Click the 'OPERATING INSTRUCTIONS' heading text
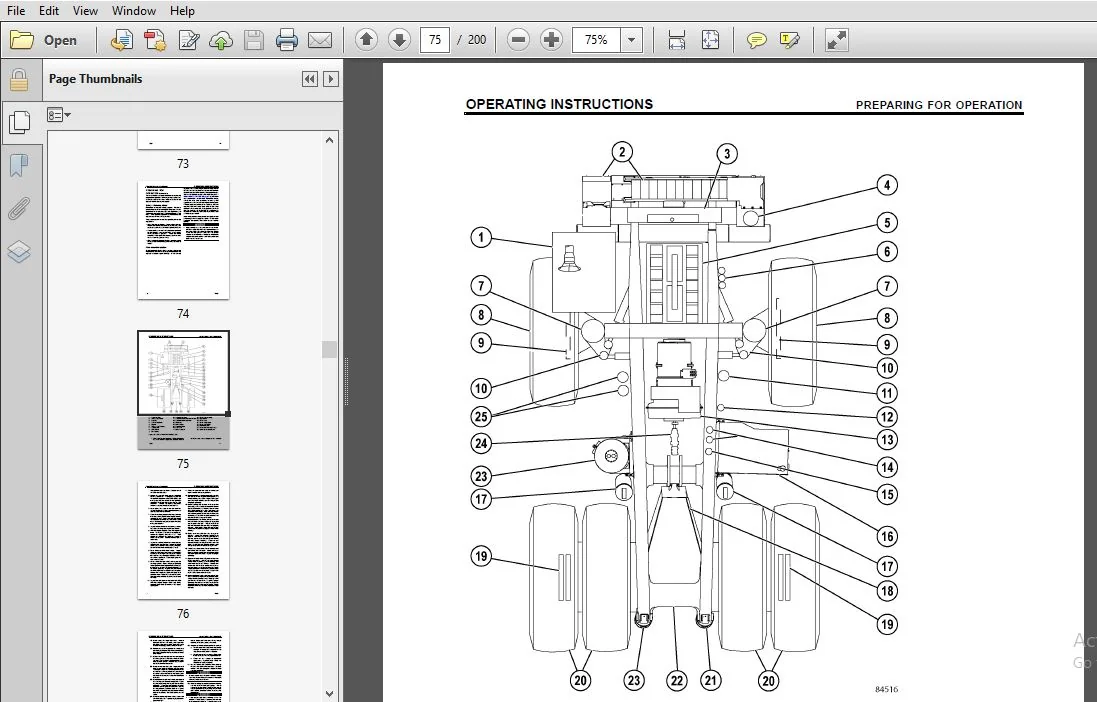The height and width of the screenshot is (702, 1097). 559,104
